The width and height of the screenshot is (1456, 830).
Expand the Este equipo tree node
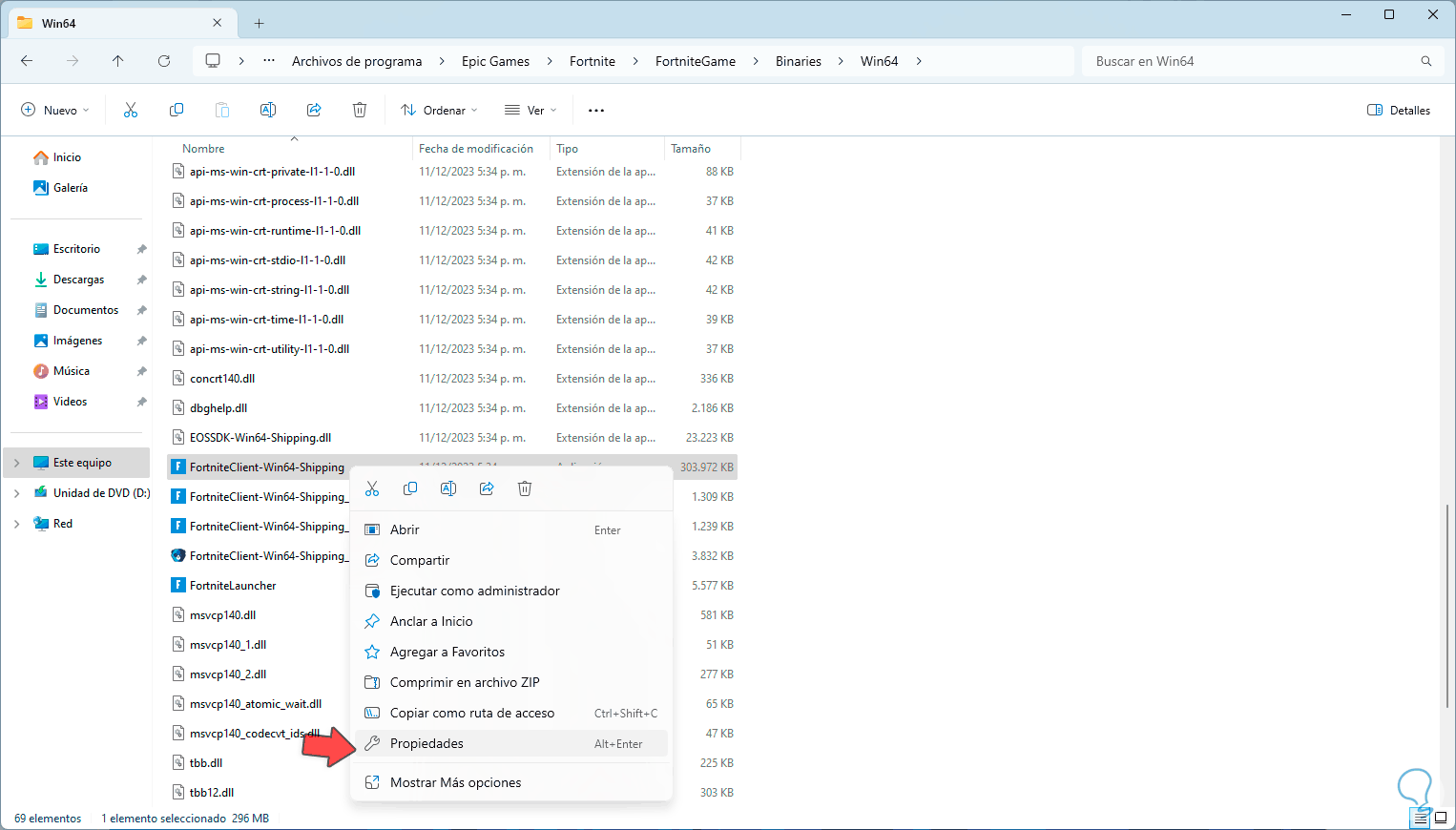(x=17, y=463)
